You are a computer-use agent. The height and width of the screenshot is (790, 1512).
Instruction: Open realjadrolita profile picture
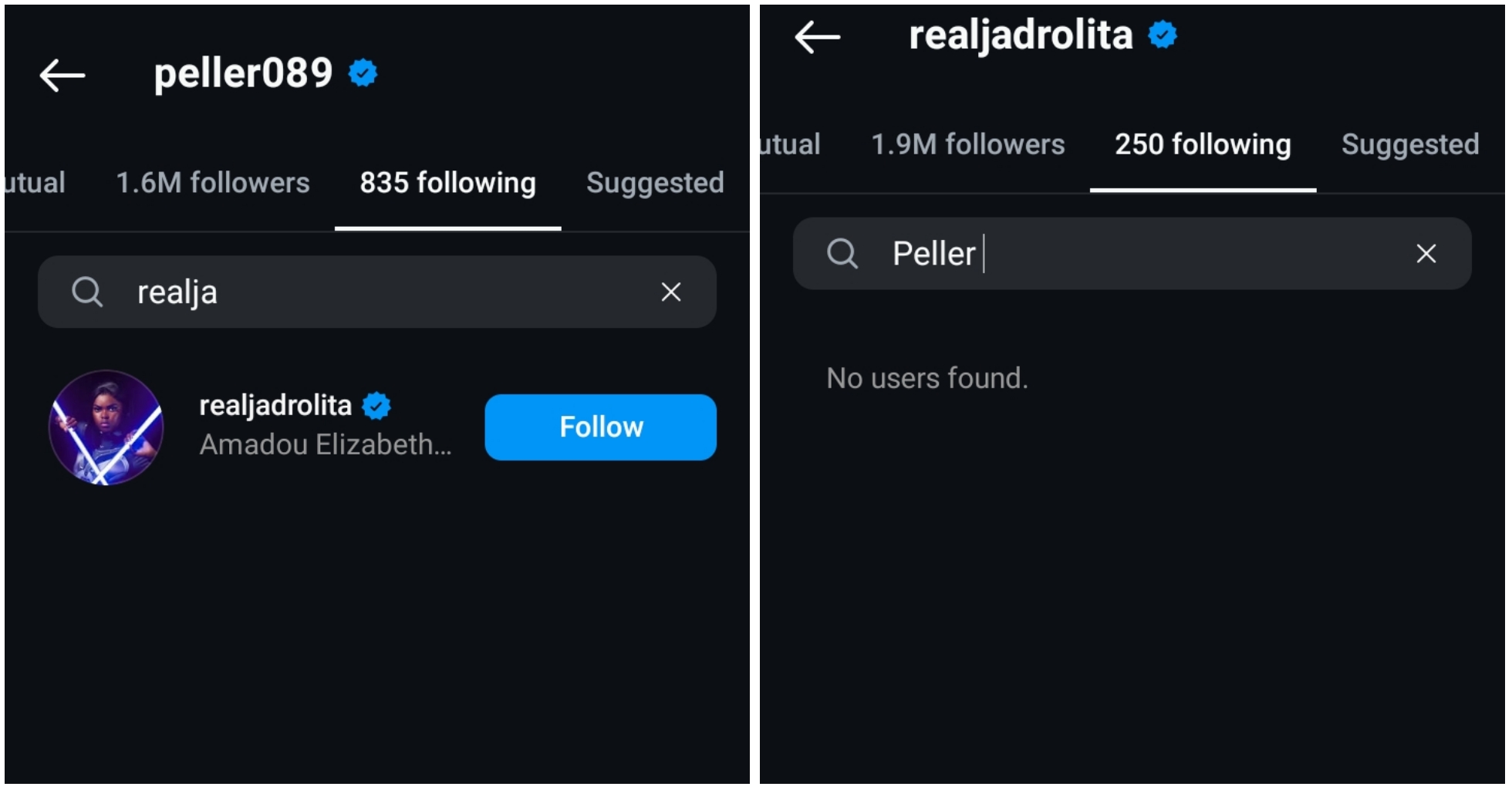click(106, 427)
